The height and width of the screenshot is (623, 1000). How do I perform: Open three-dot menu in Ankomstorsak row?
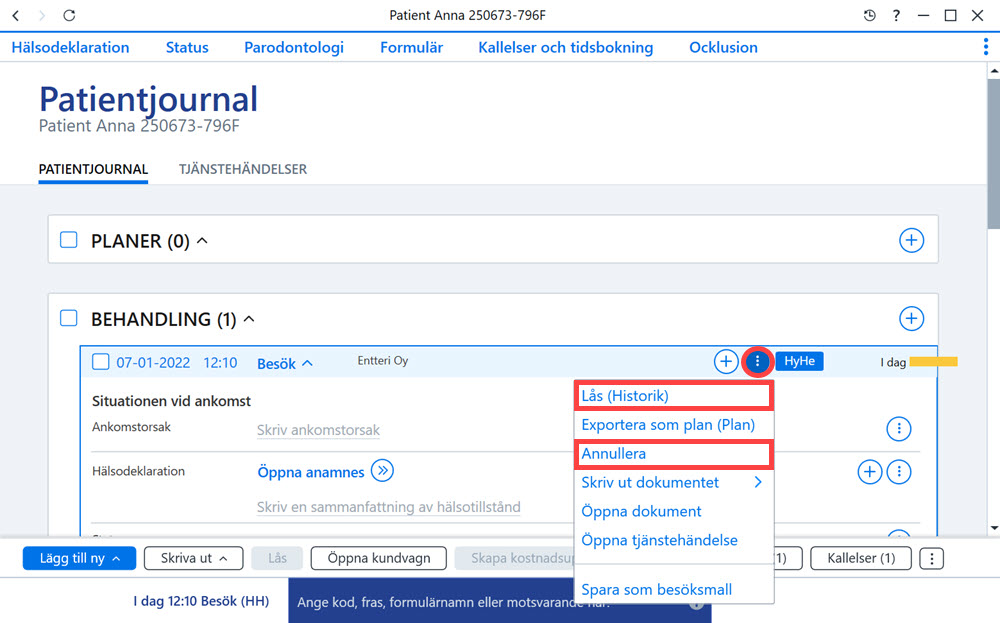click(899, 429)
